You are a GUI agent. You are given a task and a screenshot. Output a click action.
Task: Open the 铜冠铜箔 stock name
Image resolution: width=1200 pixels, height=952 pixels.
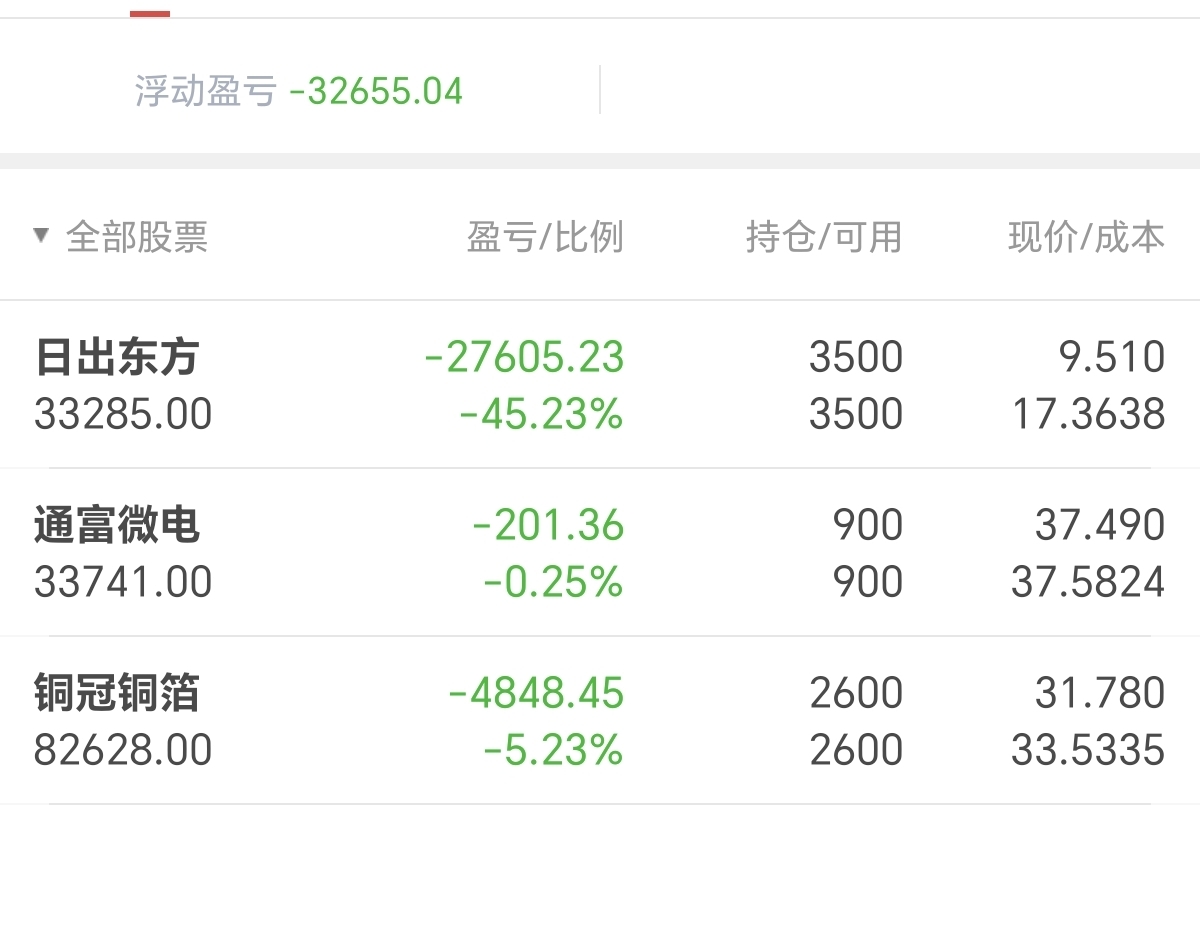click(117, 693)
